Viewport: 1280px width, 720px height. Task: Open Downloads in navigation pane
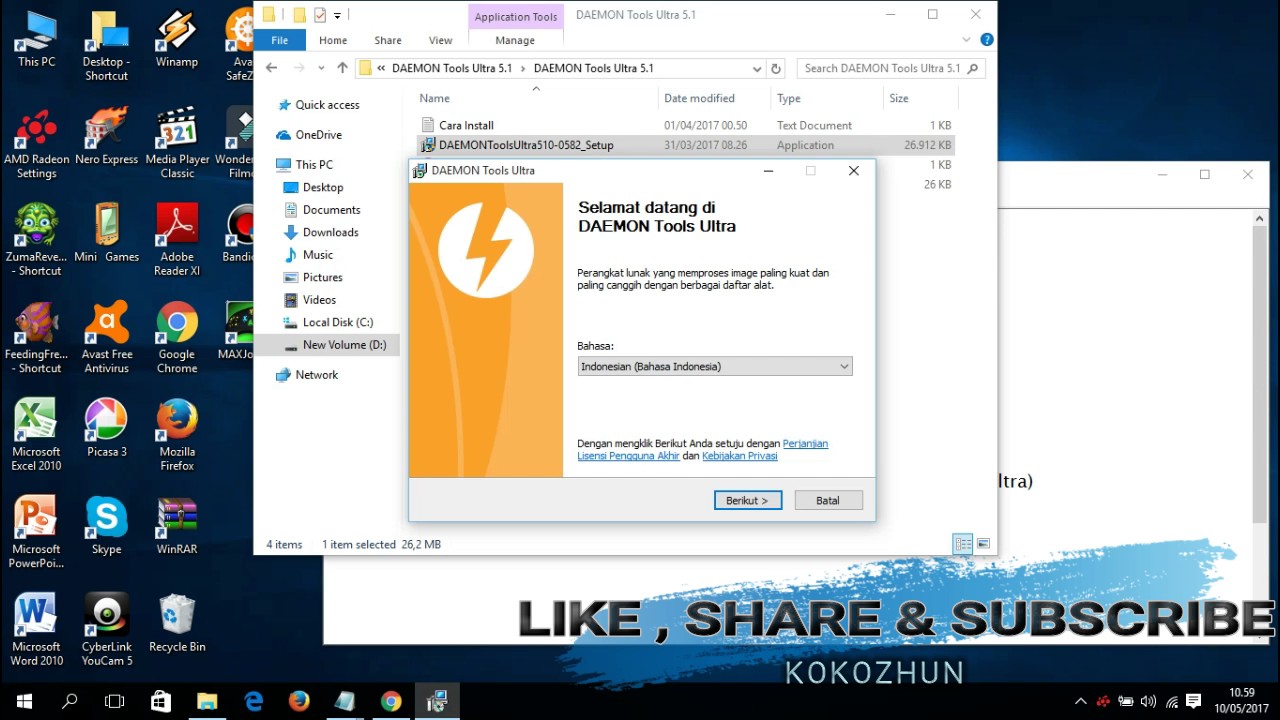(x=330, y=232)
